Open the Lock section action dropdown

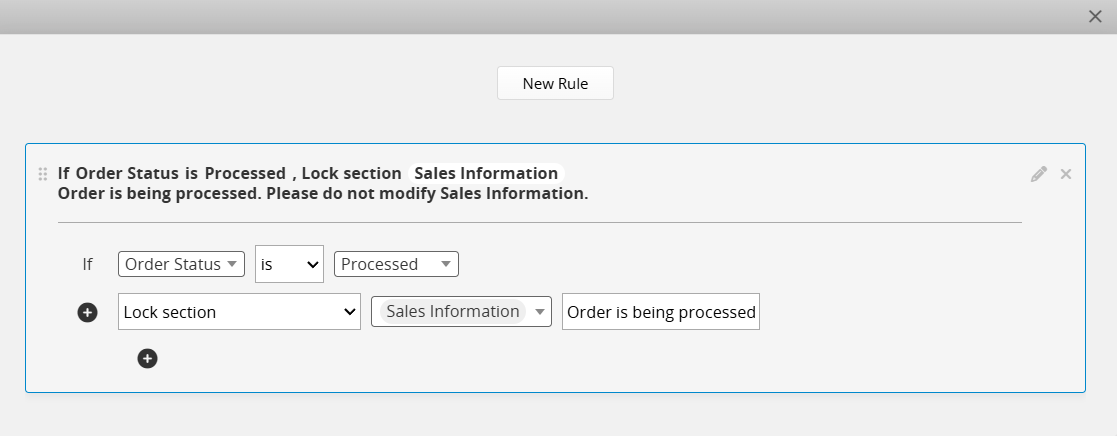(239, 312)
